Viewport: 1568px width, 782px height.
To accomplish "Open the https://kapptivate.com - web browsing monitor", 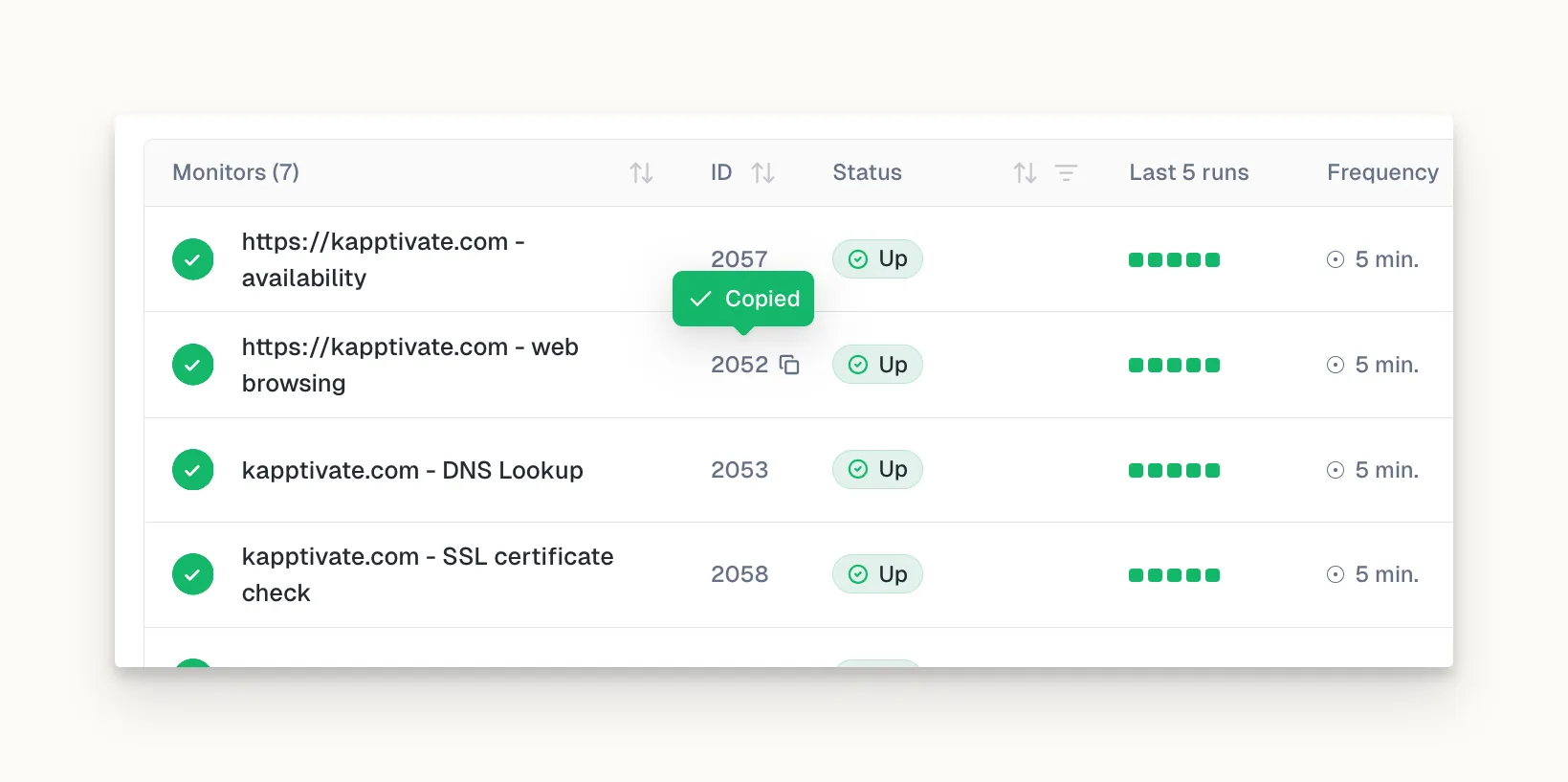I will (x=409, y=365).
